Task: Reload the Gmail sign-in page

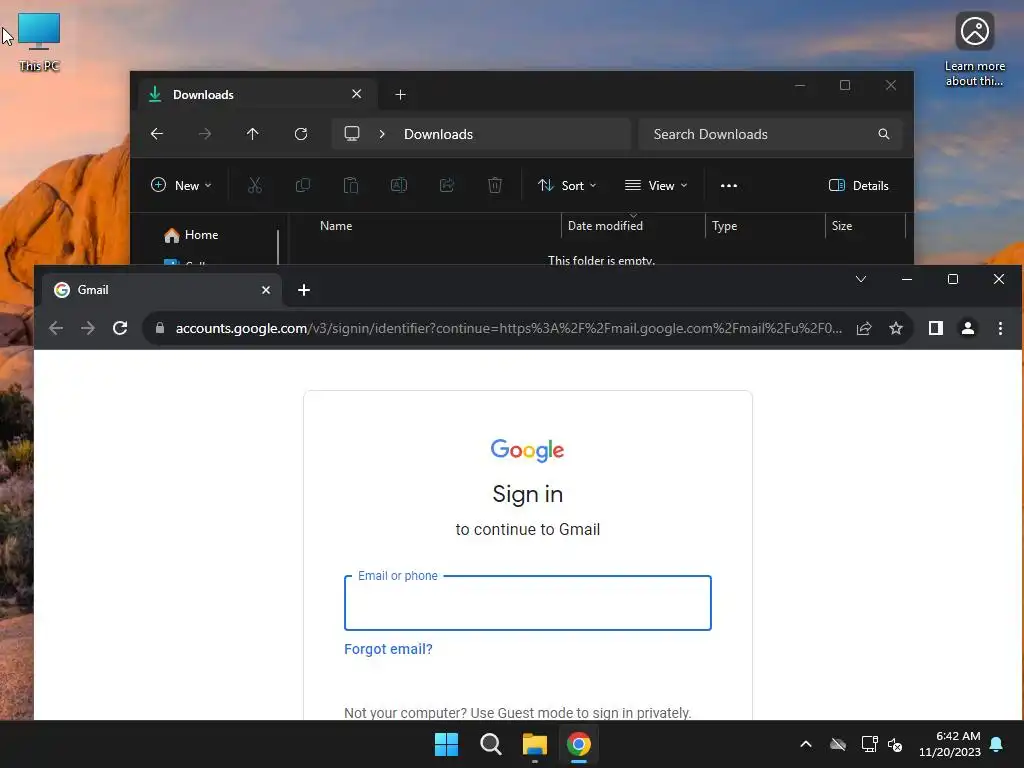Action: 120,328
